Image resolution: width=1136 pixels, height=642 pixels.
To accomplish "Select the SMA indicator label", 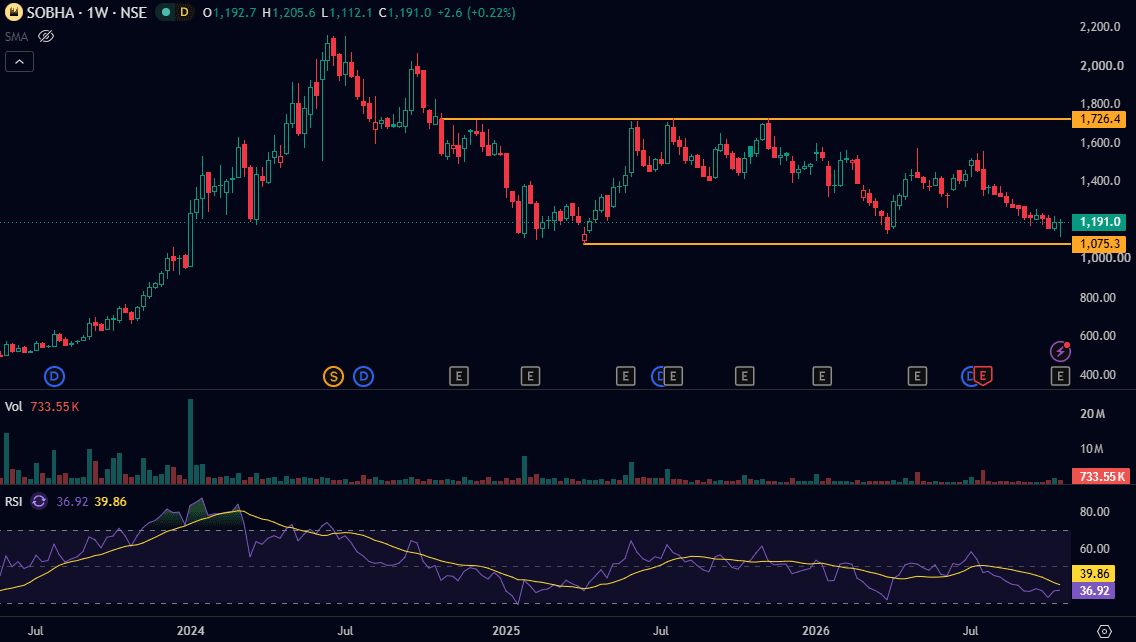I will (16, 36).
